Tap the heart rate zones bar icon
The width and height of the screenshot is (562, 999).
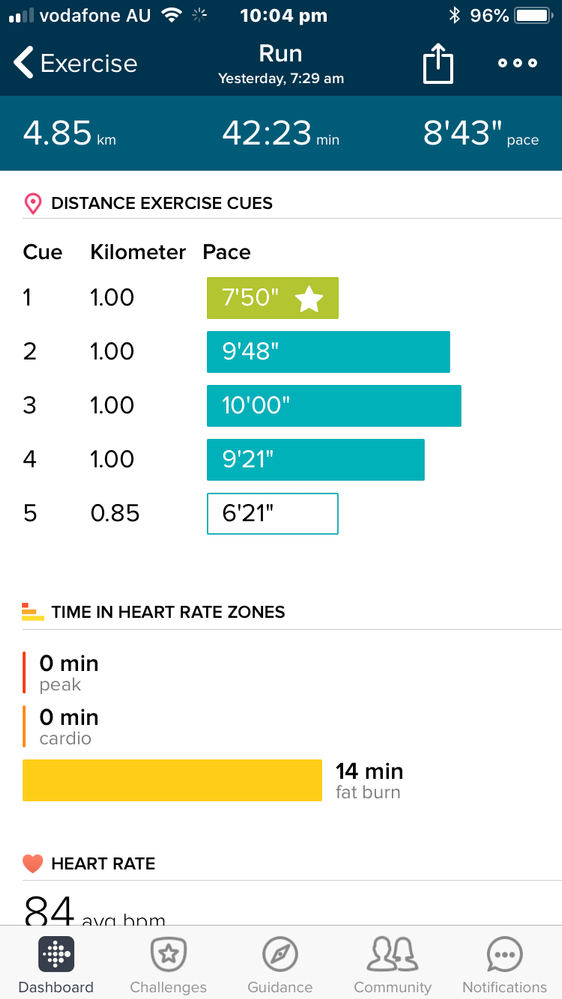(x=32, y=612)
